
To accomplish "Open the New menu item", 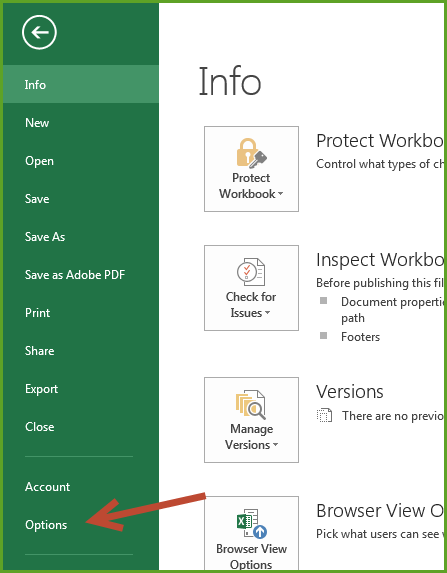I will point(81,122).
